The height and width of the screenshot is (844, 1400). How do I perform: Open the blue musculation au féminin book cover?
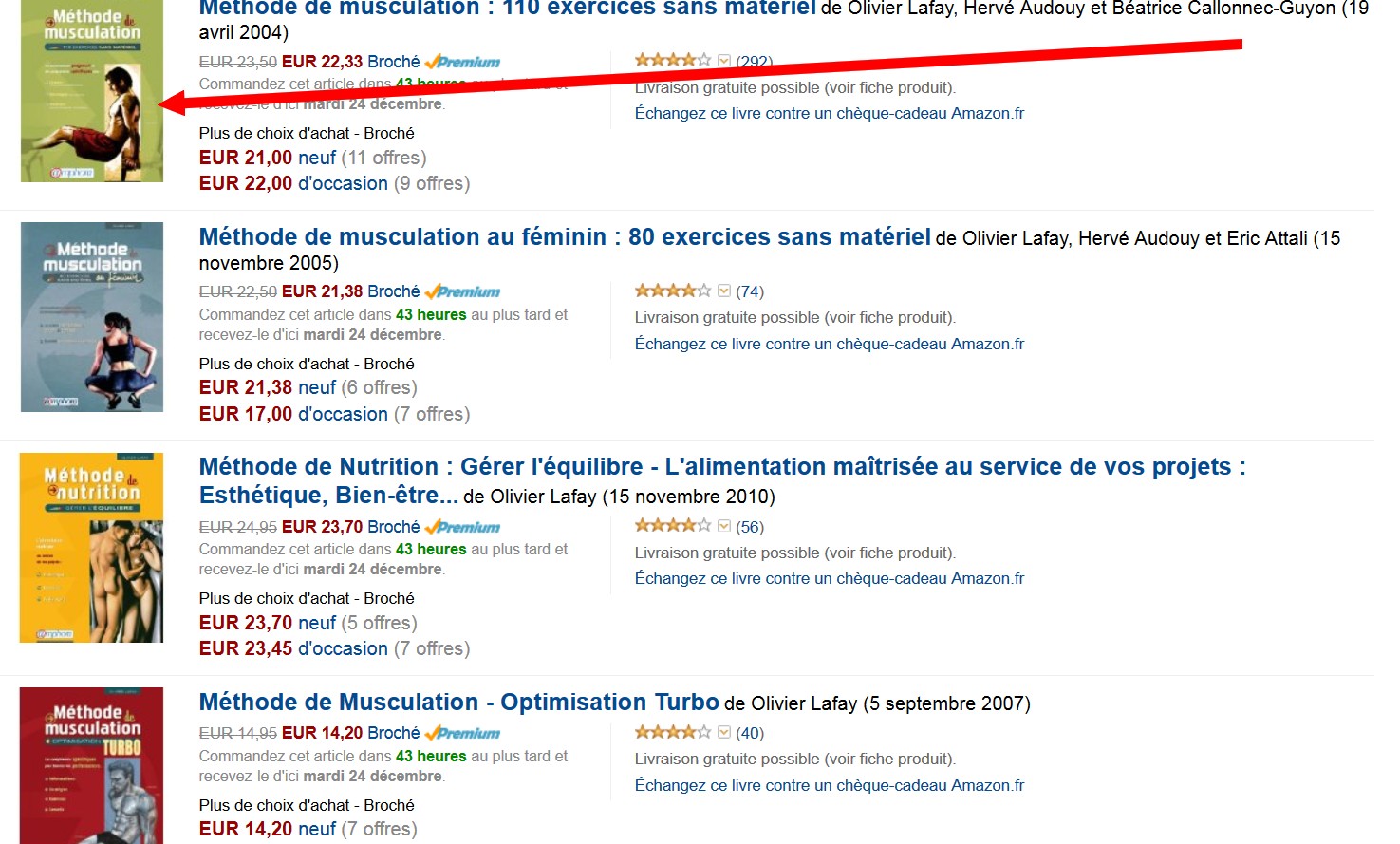pos(92,317)
